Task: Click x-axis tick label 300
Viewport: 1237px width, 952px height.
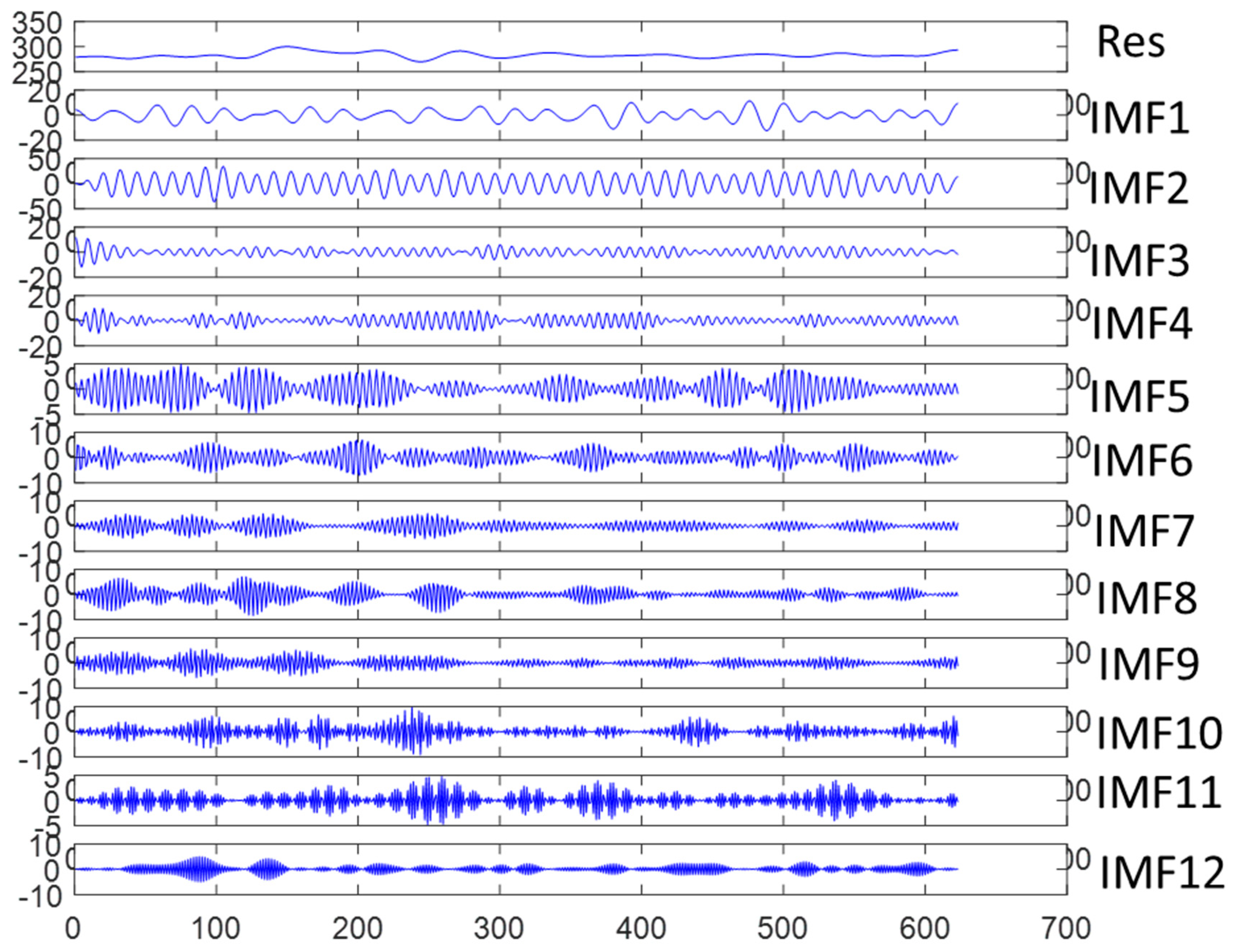Action: pos(498,928)
